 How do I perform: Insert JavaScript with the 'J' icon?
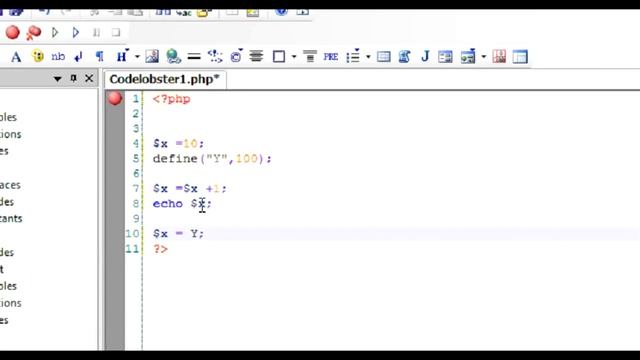[425, 56]
